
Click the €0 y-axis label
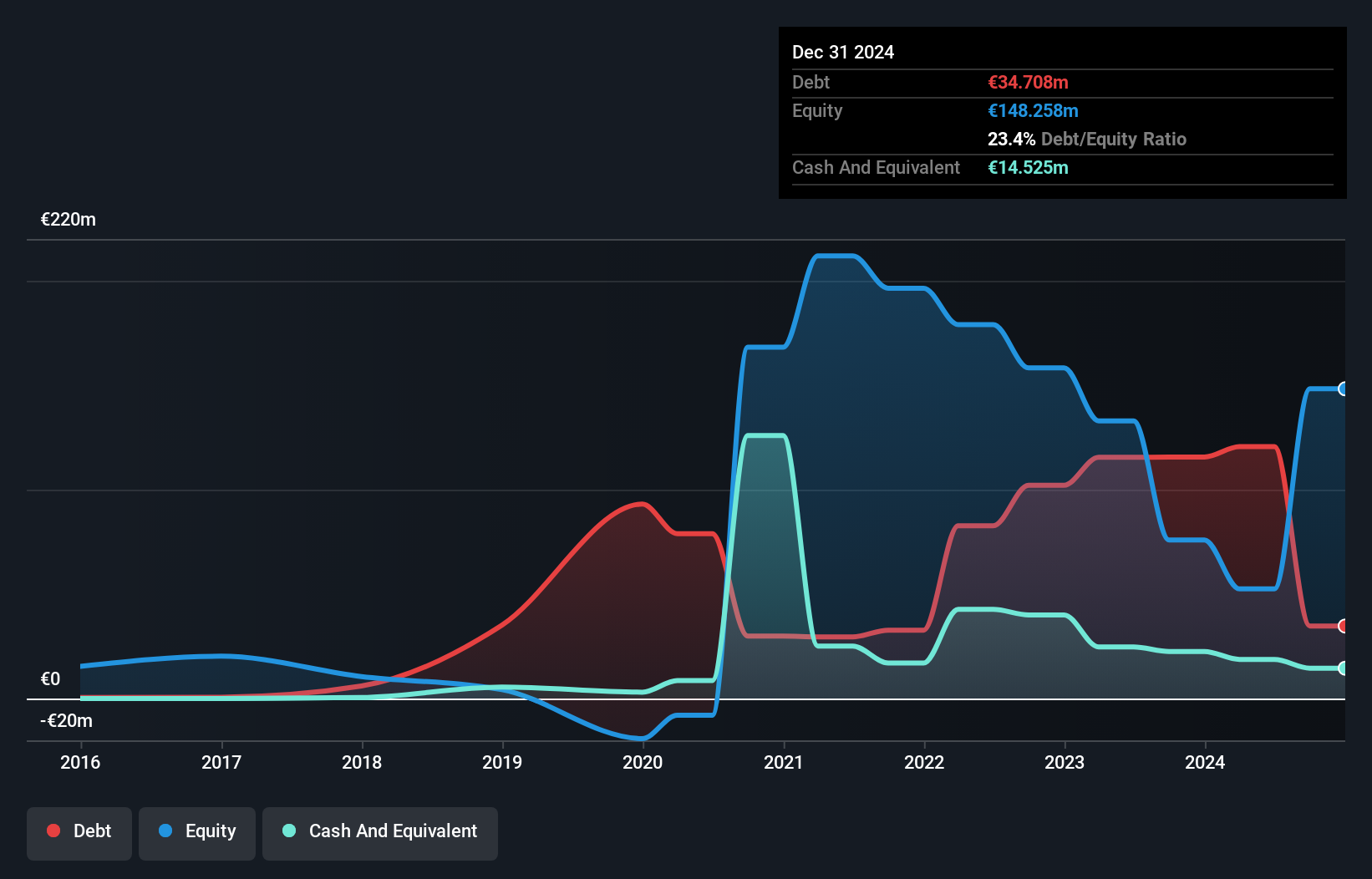(50, 678)
